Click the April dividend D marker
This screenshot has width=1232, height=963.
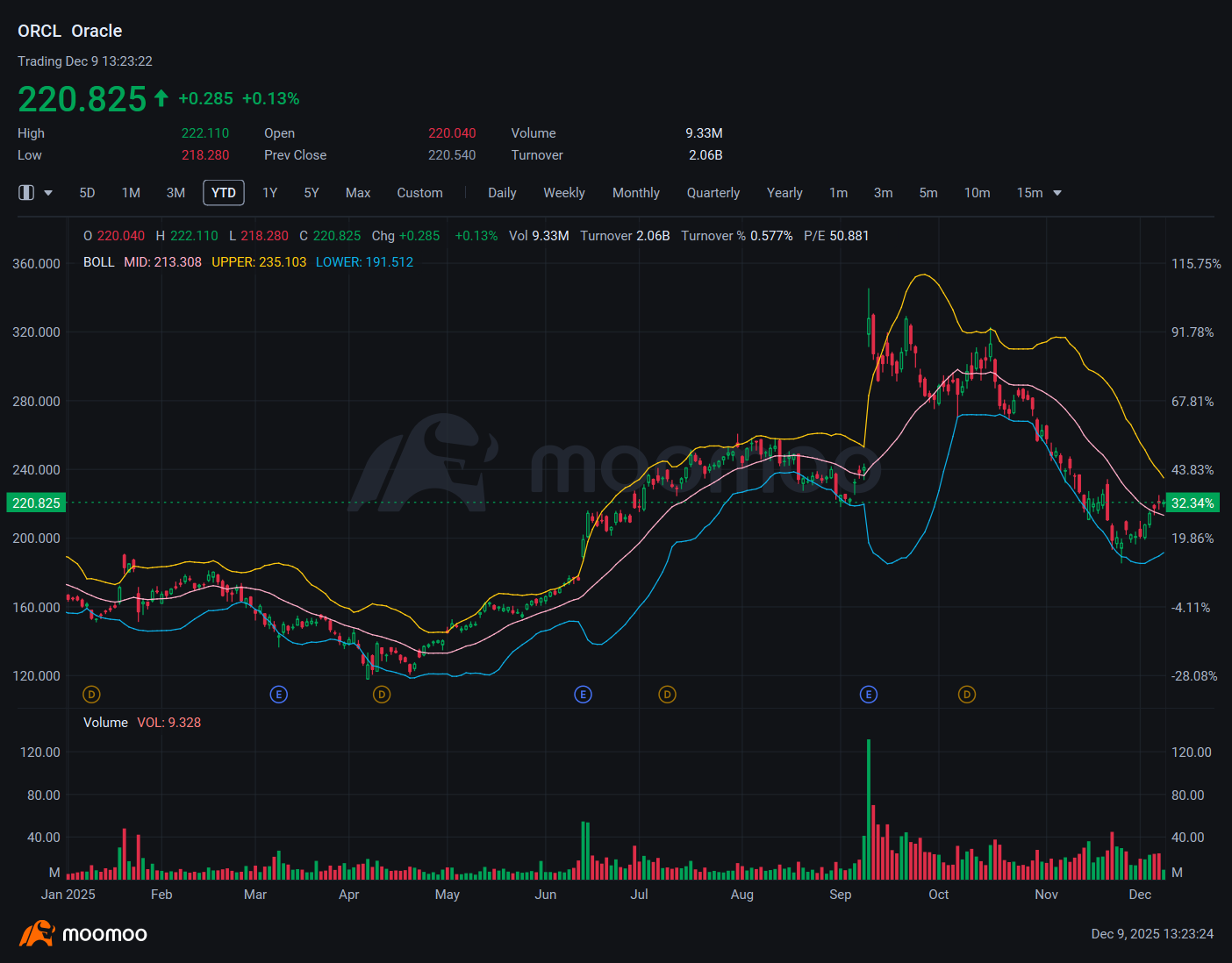click(x=382, y=695)
